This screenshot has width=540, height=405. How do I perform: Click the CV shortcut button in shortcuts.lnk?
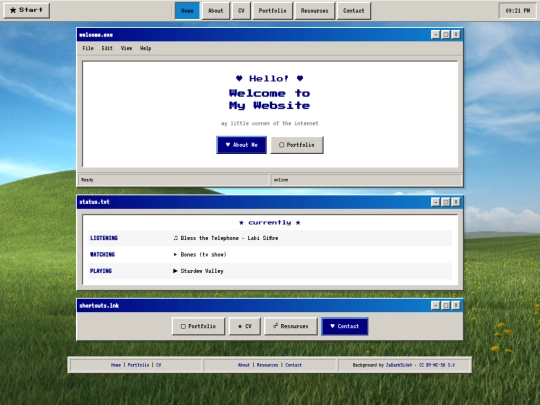pyautogui.click(x=245, y=326)
